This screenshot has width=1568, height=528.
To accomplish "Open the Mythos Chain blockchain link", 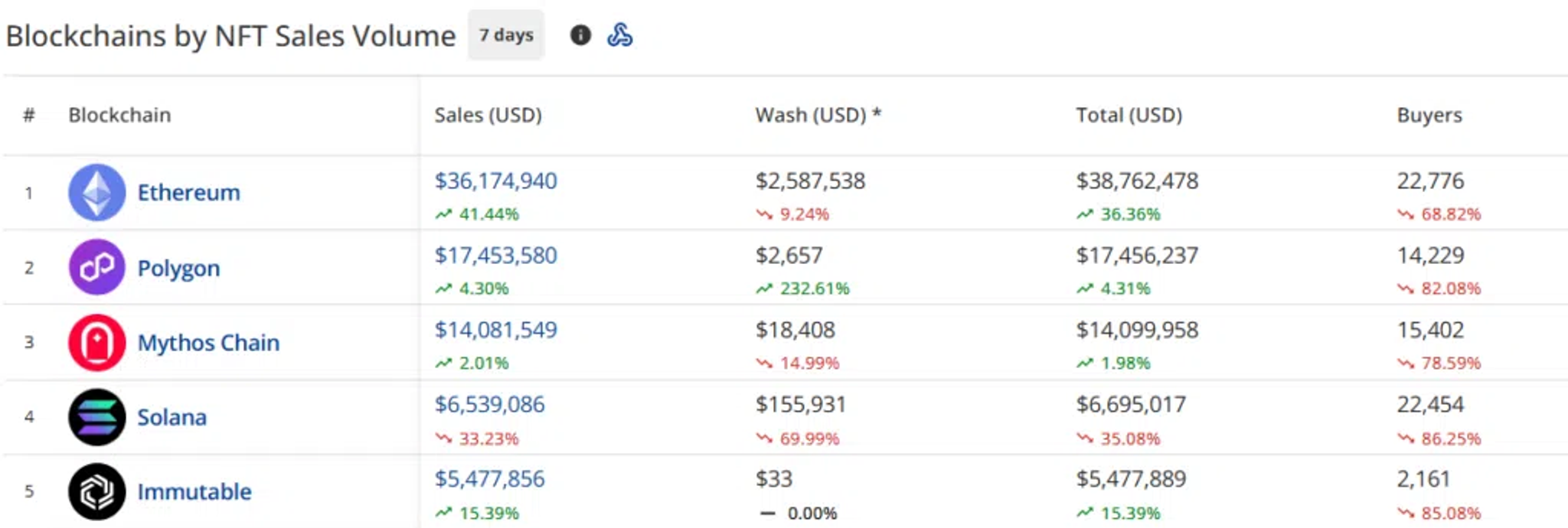I will tap(208, 343).
